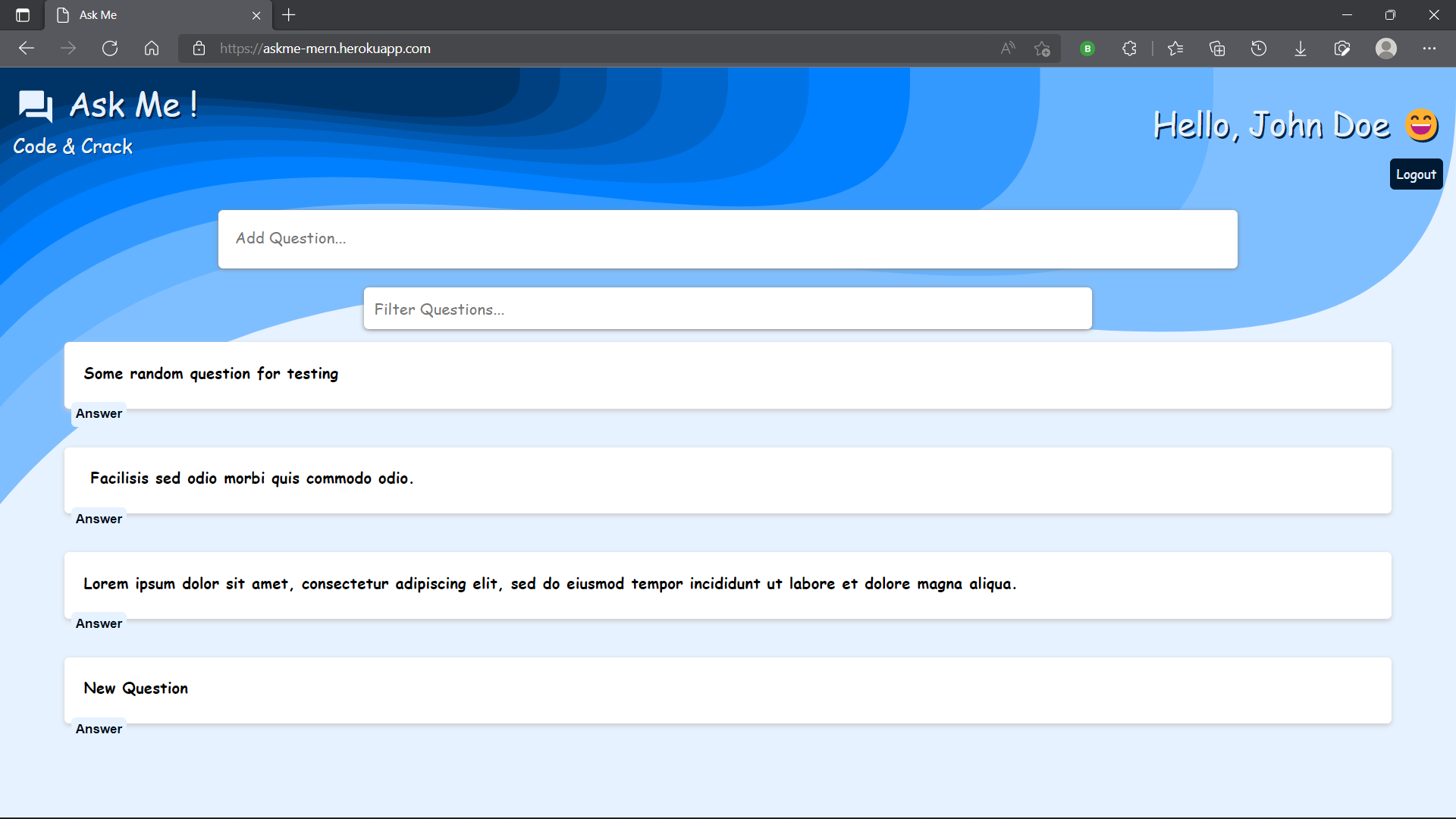
Task: Add this page to favorites star
Action: pyautogui.click(x=1042, y=49)
